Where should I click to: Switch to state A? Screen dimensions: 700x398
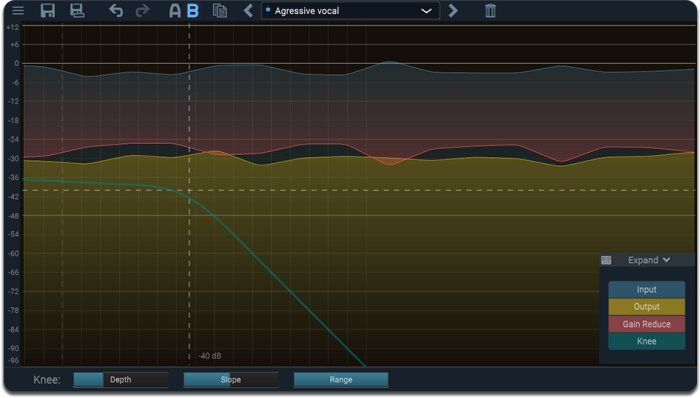[x=175, y=11]
